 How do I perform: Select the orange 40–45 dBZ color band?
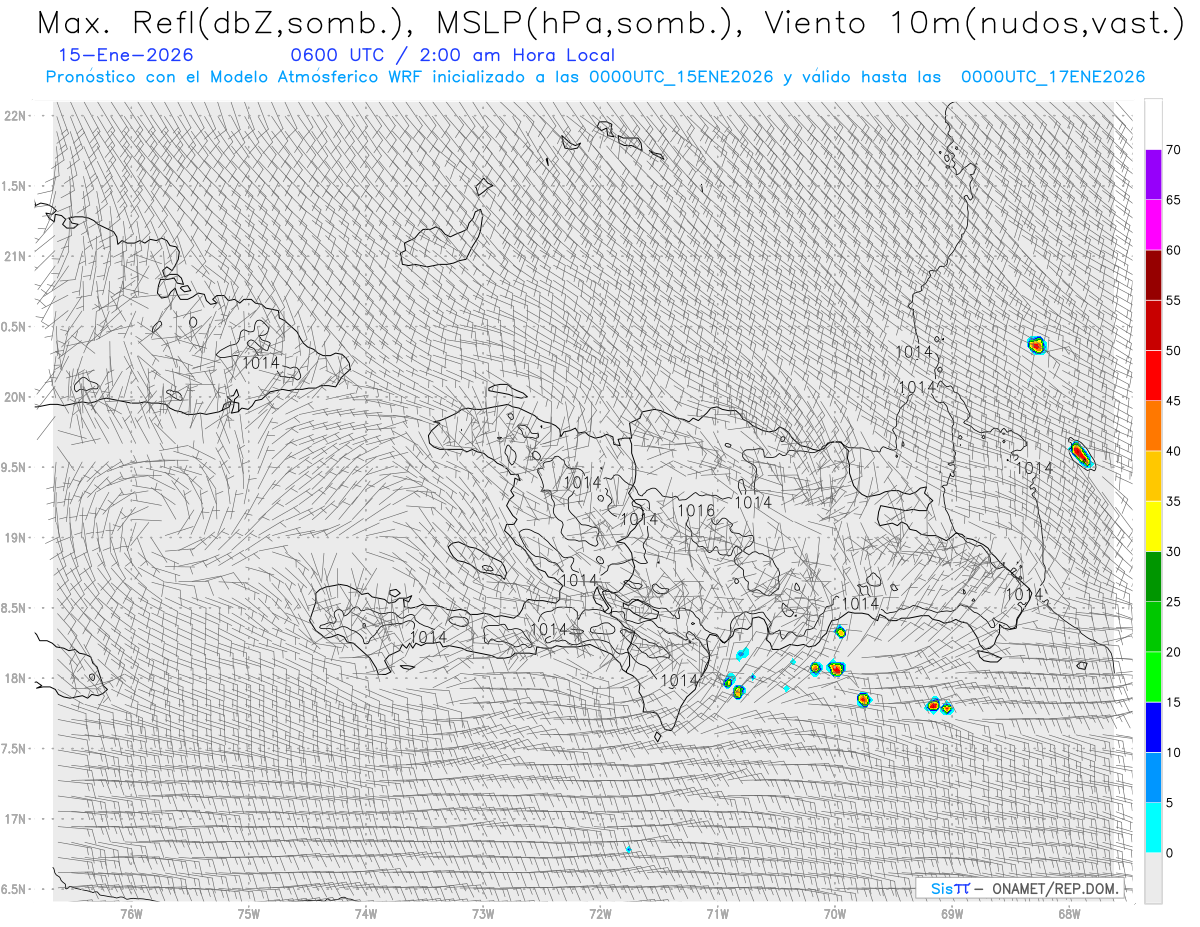(x=1153, y=426)
